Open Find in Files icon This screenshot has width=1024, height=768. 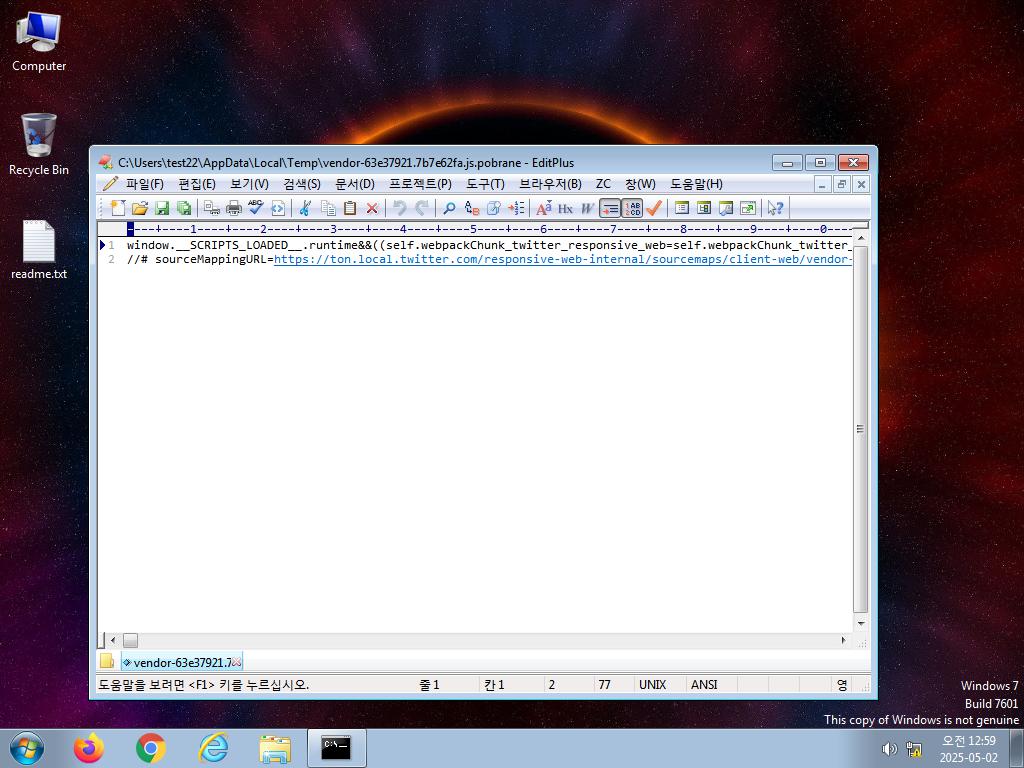point(494,208)
